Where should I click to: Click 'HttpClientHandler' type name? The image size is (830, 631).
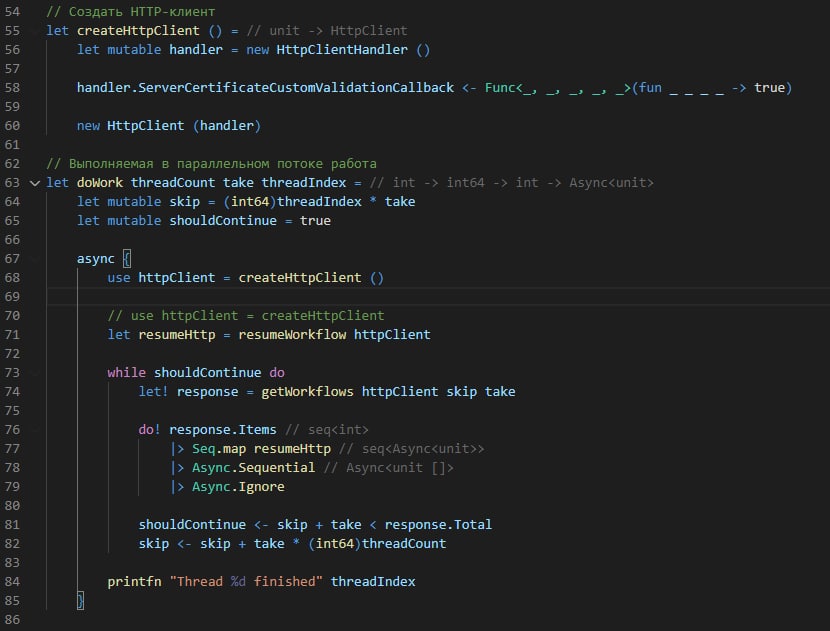tap(342, 50)
